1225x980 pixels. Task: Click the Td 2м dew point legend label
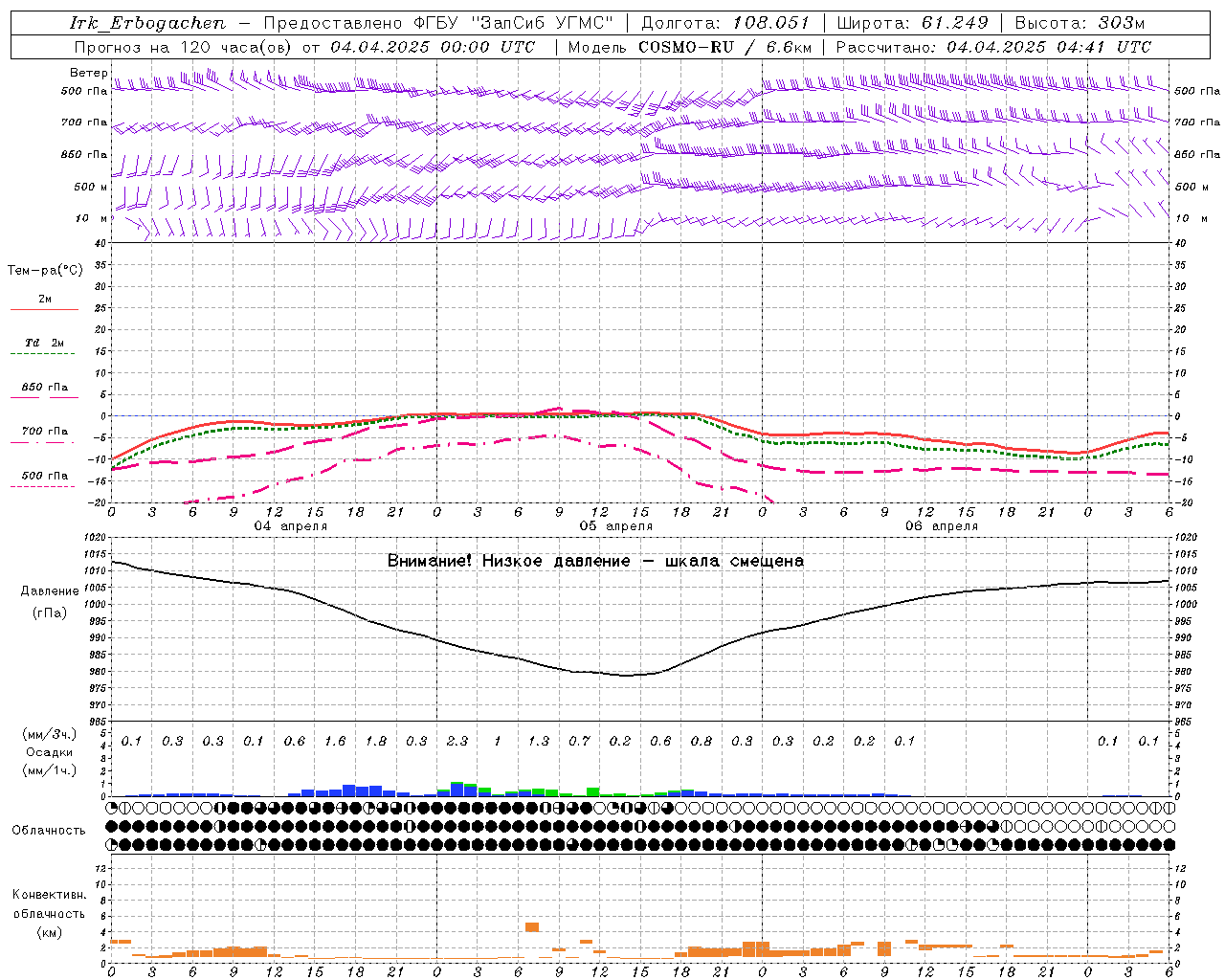pos(44,343)
